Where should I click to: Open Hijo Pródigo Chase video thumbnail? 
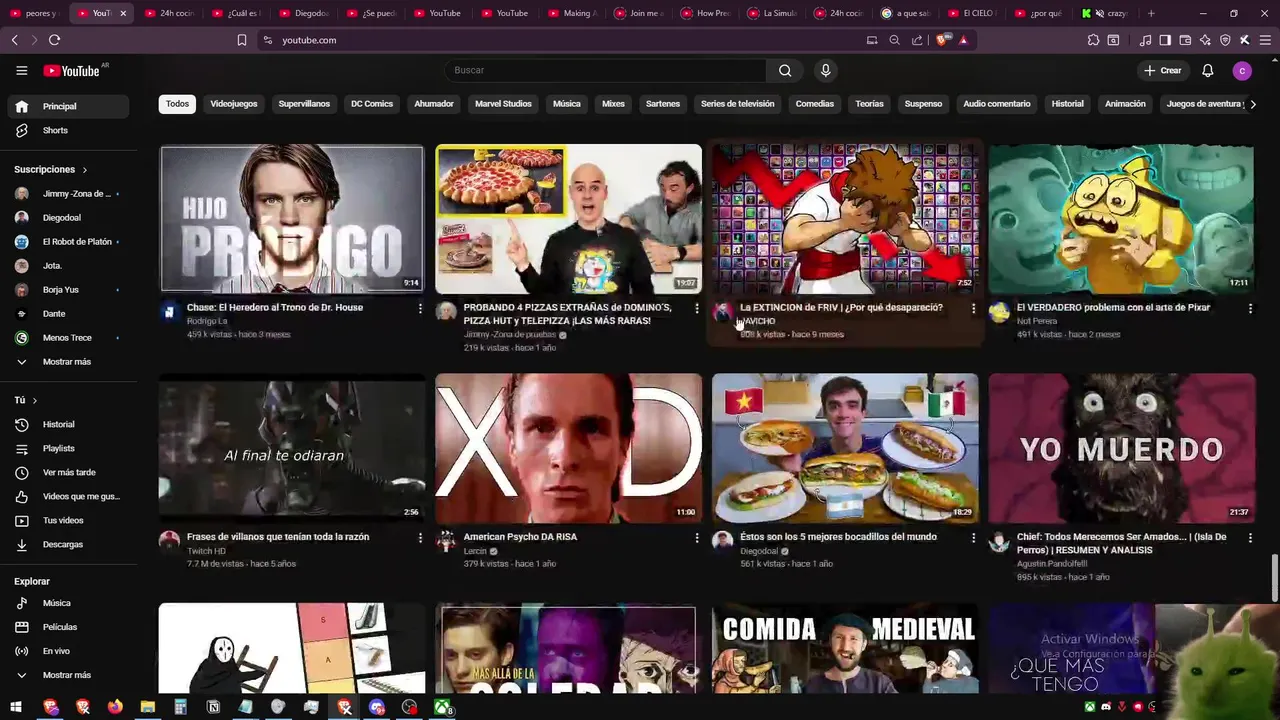click(292, 219)
